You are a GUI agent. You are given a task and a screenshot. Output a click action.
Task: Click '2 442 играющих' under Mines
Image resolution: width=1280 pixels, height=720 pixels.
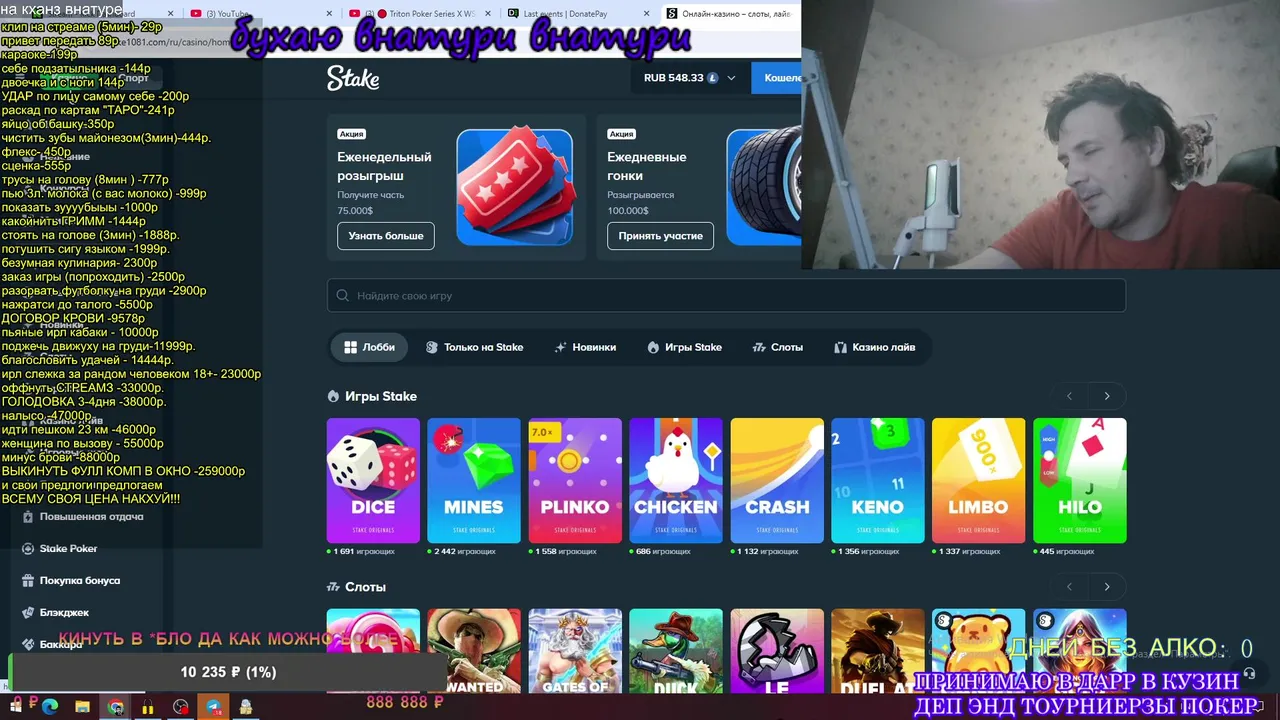pos(465,552)
